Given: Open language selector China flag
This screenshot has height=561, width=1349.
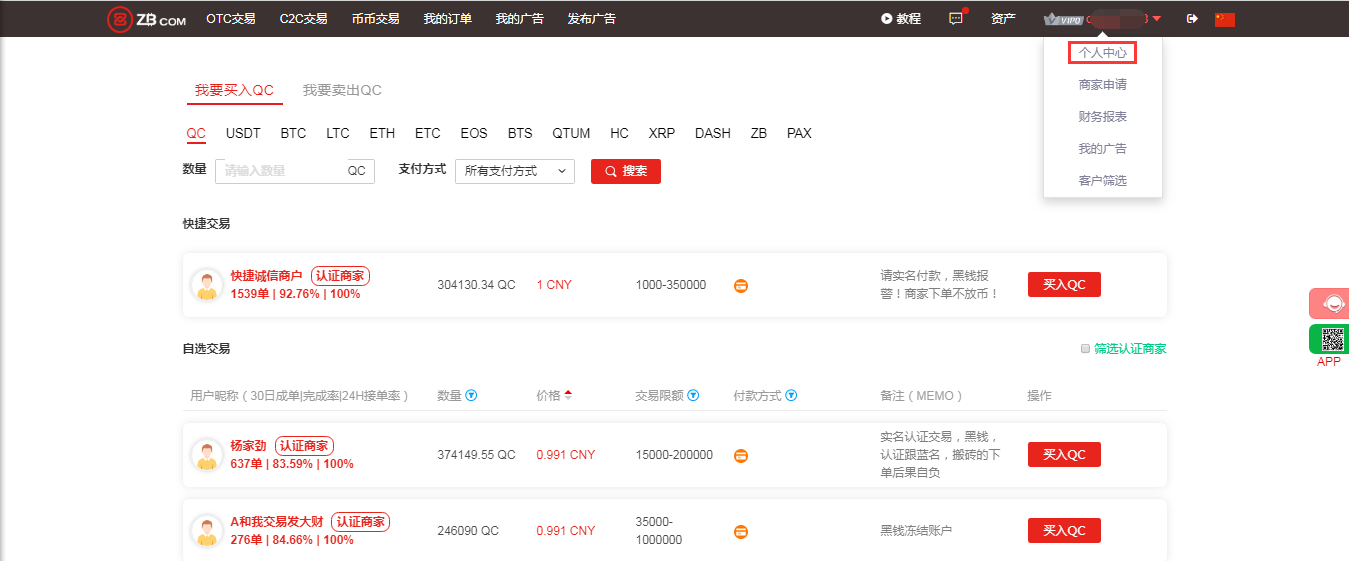Looking at the screenshot, I should [1225, 19].
